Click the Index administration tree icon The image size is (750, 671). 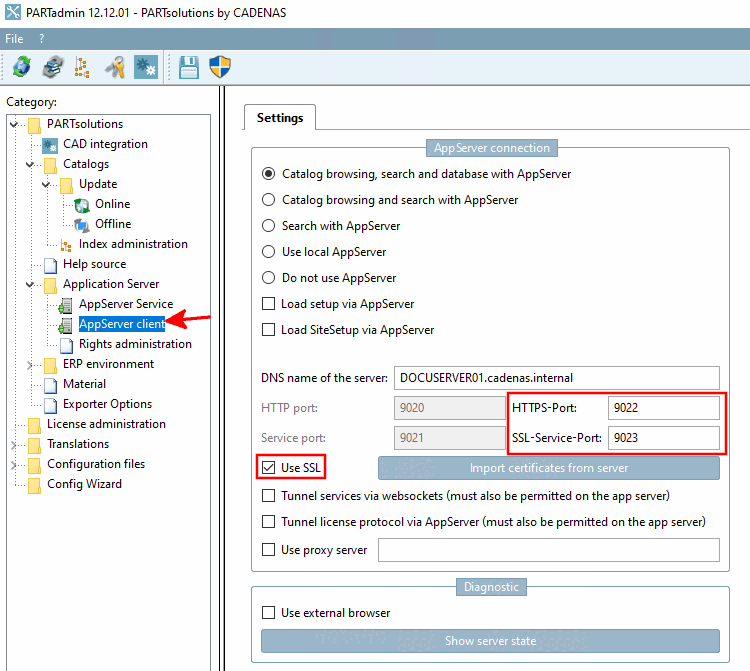66,245
